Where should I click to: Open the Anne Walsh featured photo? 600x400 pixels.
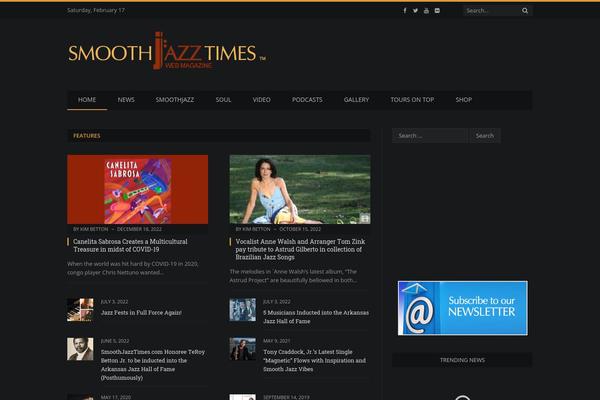(300, 189)
